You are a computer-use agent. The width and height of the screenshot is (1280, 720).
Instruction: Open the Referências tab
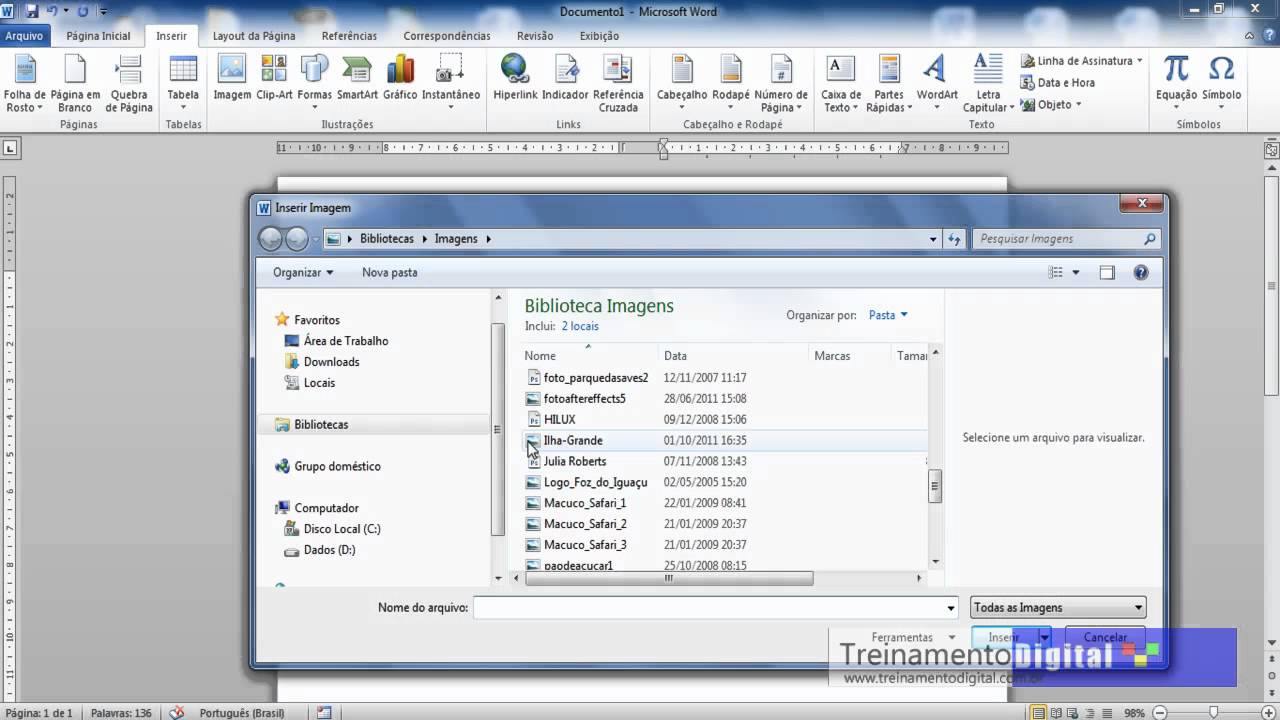[349, 36]
